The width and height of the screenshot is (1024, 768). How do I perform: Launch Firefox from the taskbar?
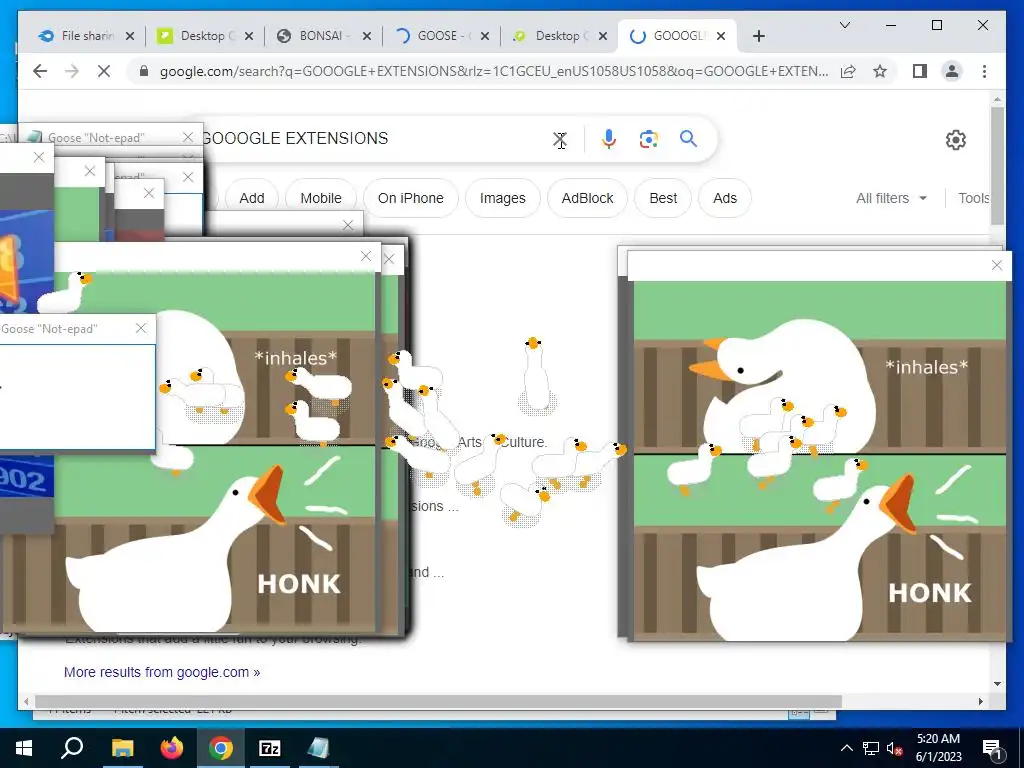click(x=172, y=748)
